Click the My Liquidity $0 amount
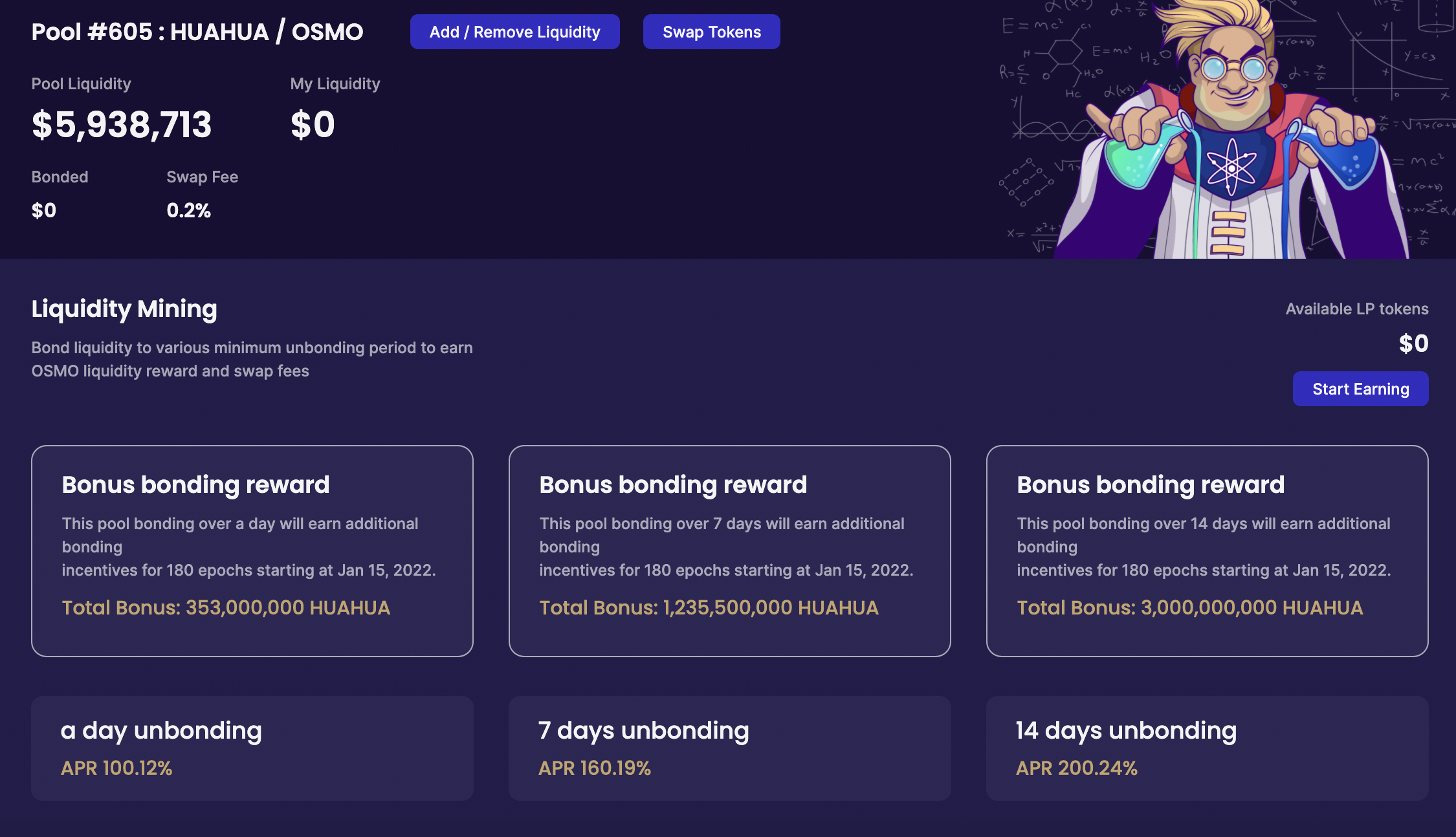The image size is (1456, 837). click(x=313, y=124)
